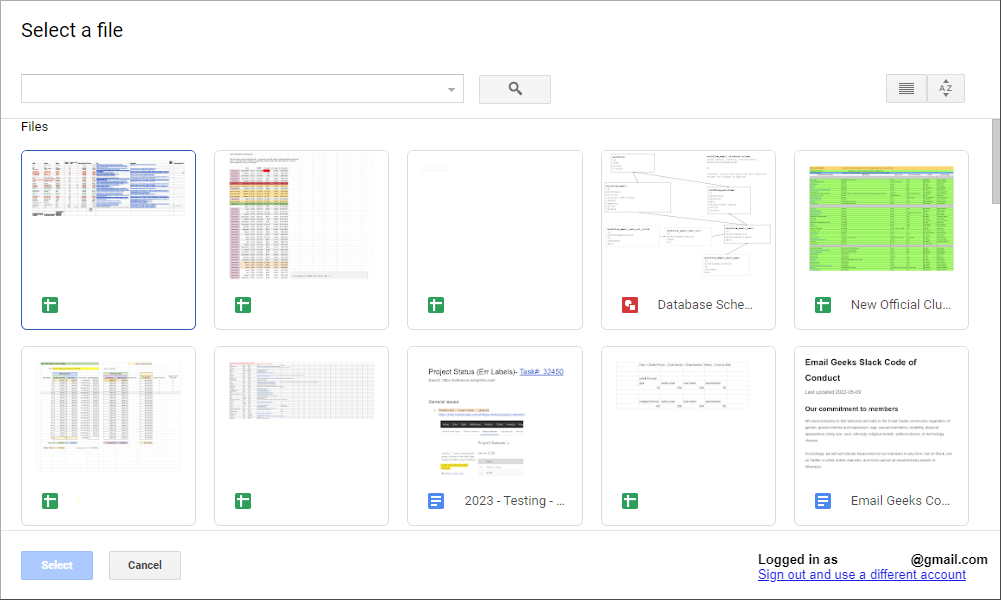The height and width of the screenshot is (600, 1001).
Task: Expand the search box dropdown arrow
Action: click(451, 89)
